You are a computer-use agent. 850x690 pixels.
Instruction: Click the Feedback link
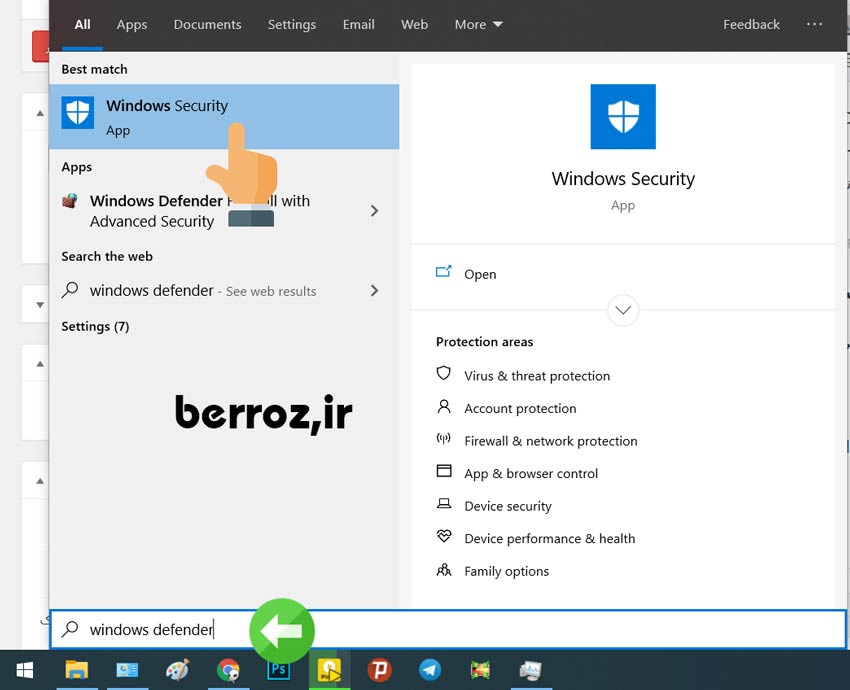(x=751, y=24)
